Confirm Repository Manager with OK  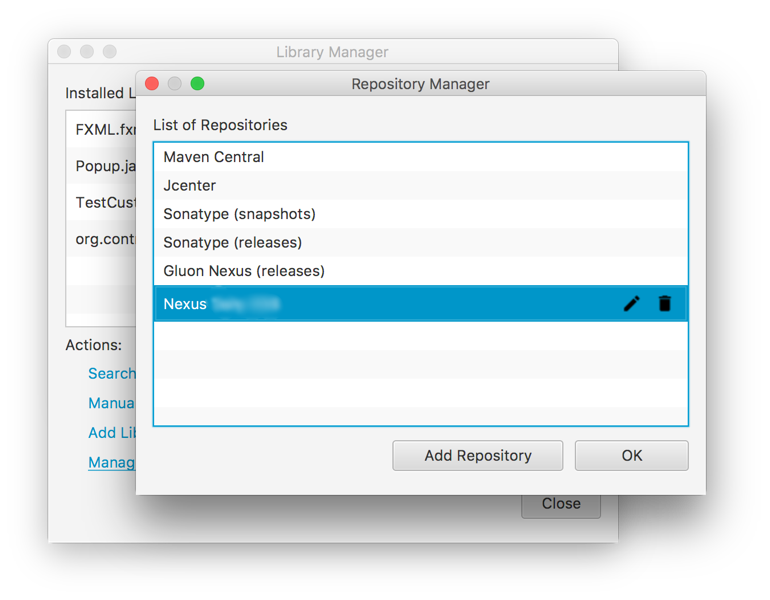click(x=632, y=456)
